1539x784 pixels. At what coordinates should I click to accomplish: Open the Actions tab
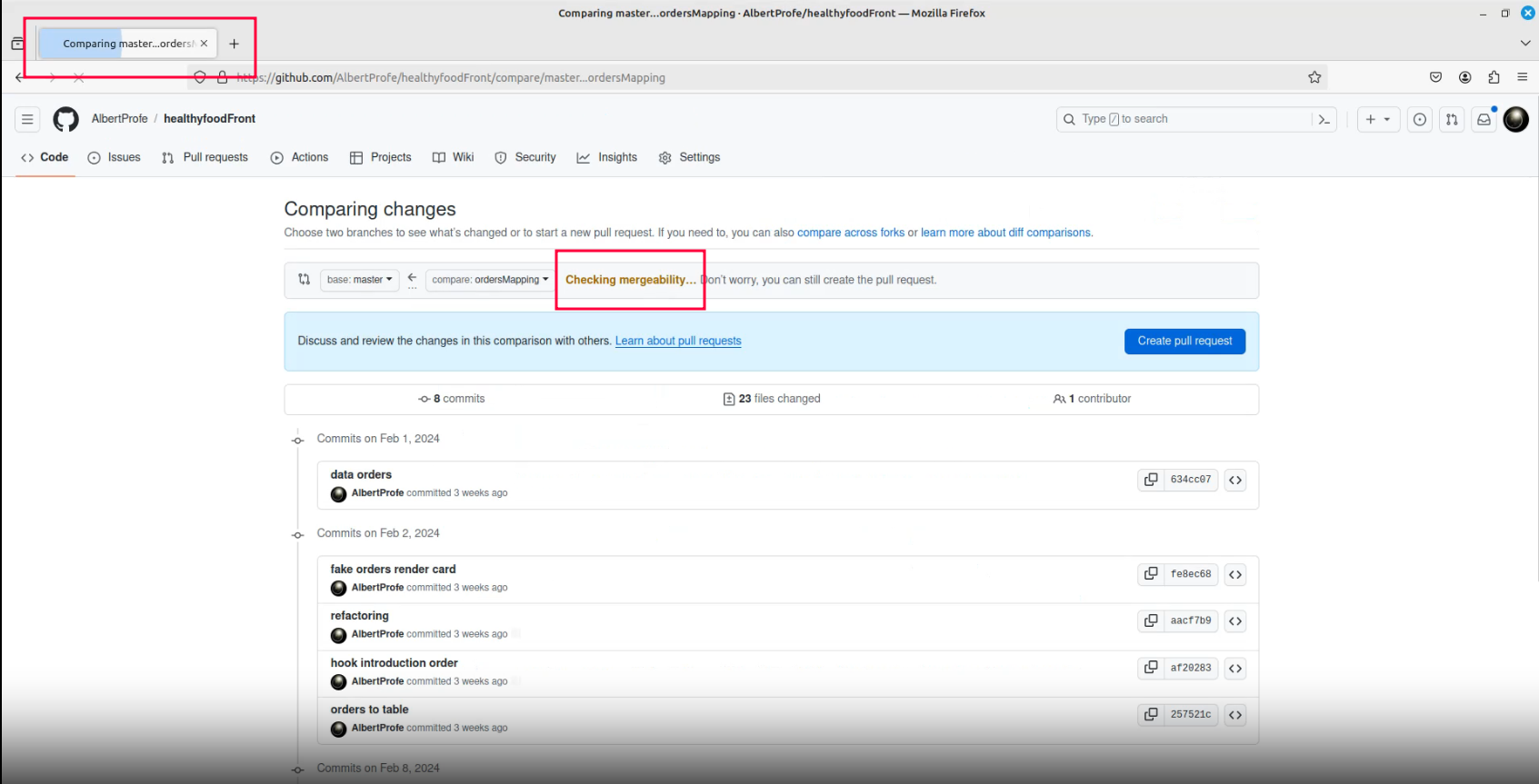coord(299,157)
